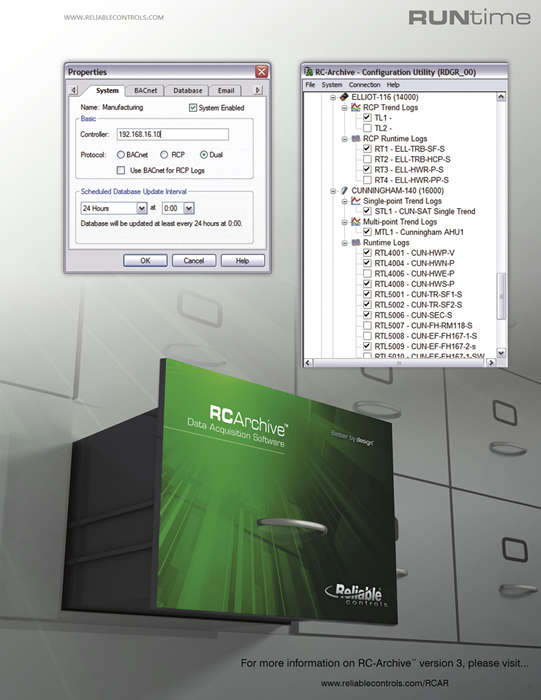Collapse the RCP Trend Logs node
Image resolution: width=541 pixels, height=700 pixels.
(x=345, y=108)
